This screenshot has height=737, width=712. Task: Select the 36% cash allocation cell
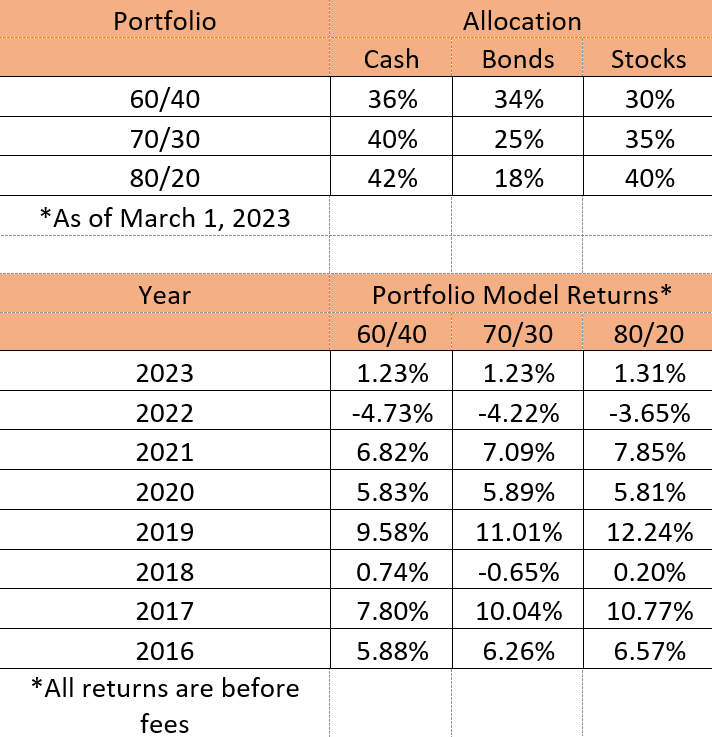click(391, 99)
